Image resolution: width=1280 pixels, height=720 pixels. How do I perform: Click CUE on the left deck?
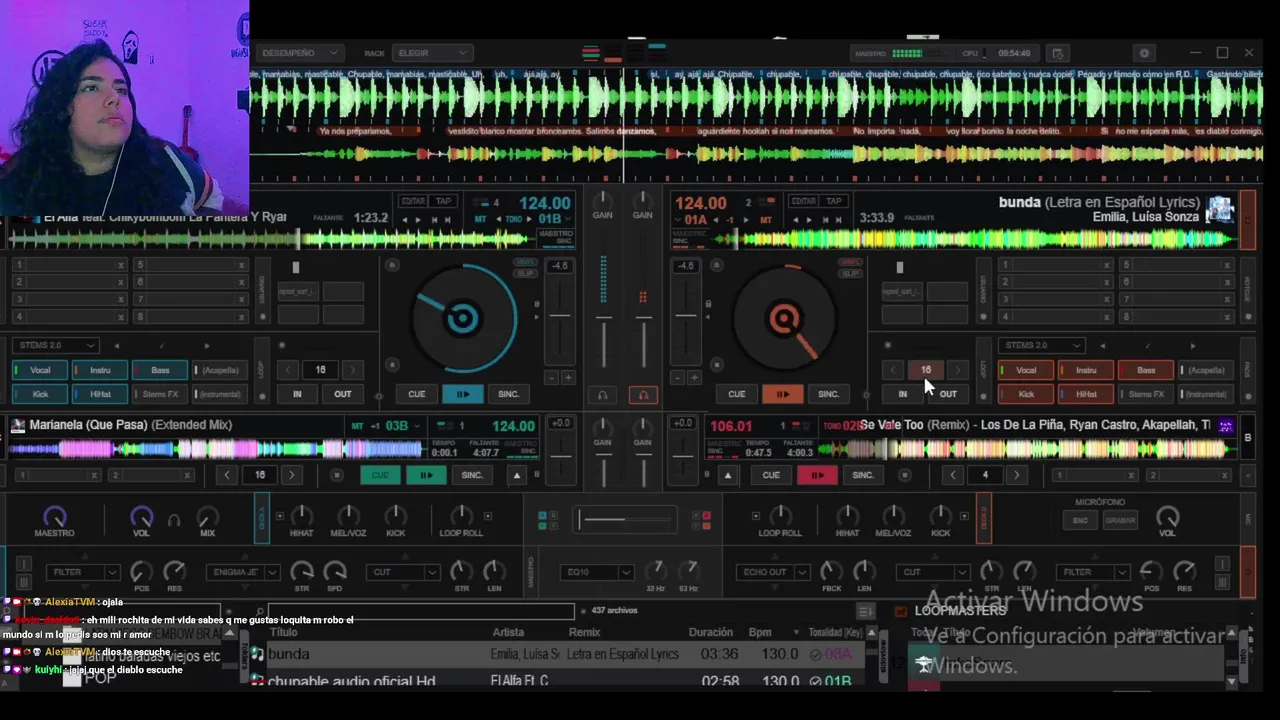[417, 394]
